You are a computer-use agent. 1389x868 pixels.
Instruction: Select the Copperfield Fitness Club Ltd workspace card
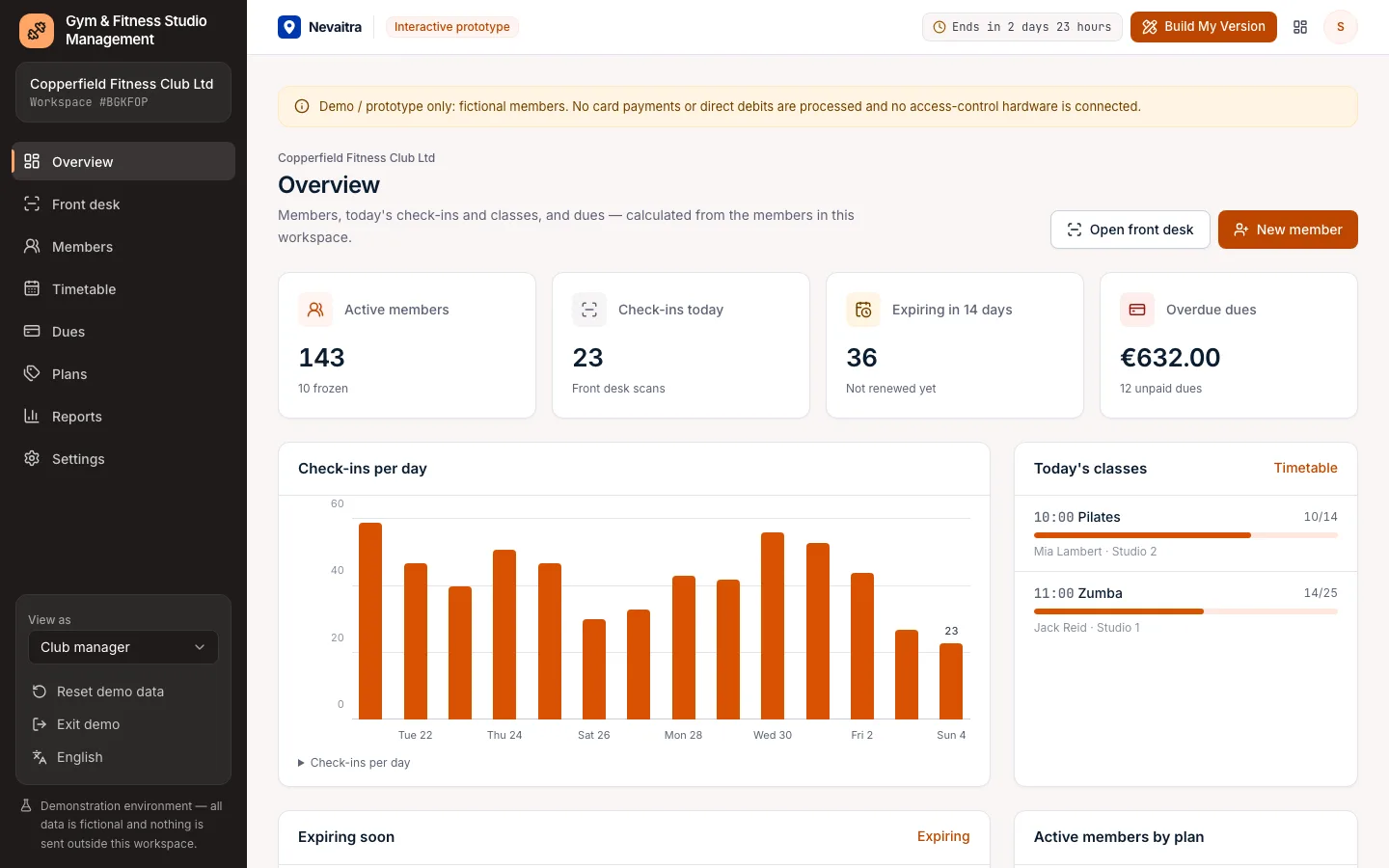click(x=123, y=93)
